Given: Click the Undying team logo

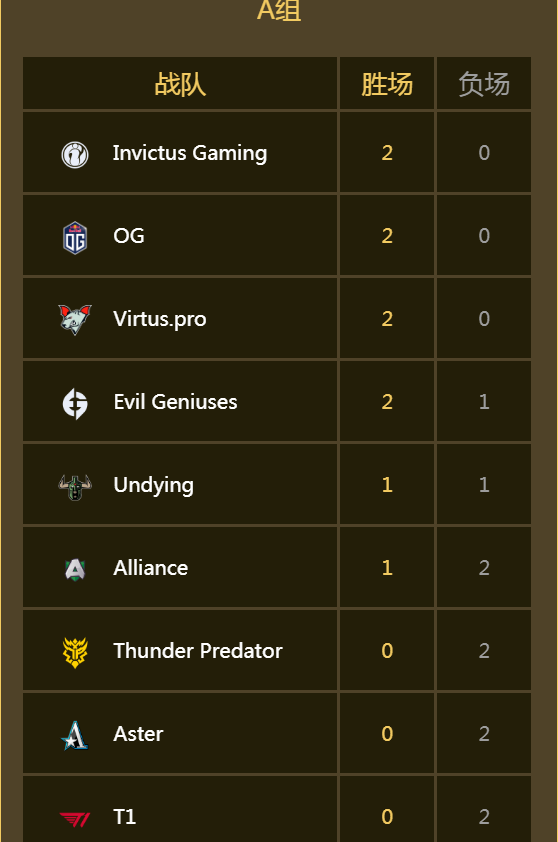Looking at the screenshot, I should (75, 487).
